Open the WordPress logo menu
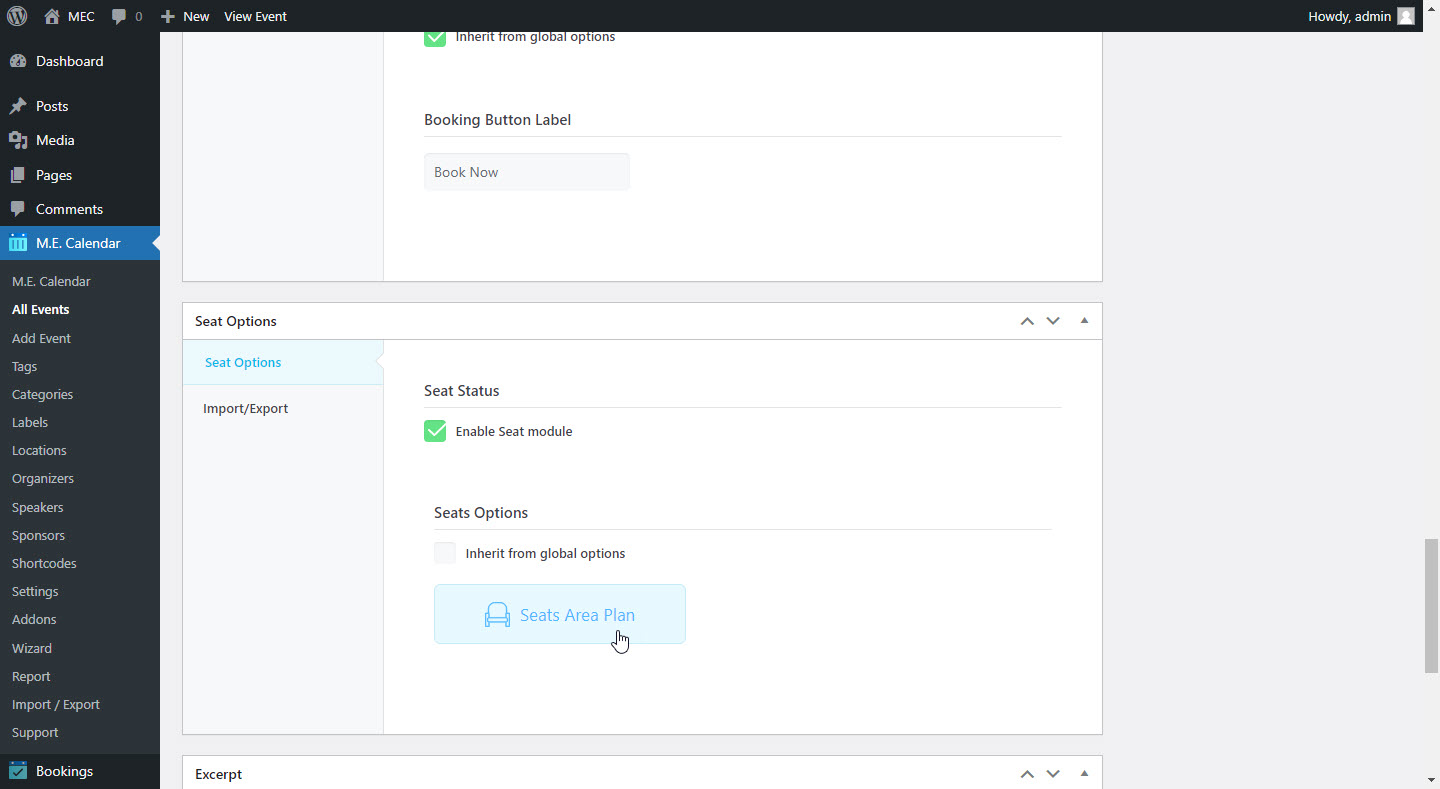Viewport: 1440px width, 789px height. click(17, 16)
